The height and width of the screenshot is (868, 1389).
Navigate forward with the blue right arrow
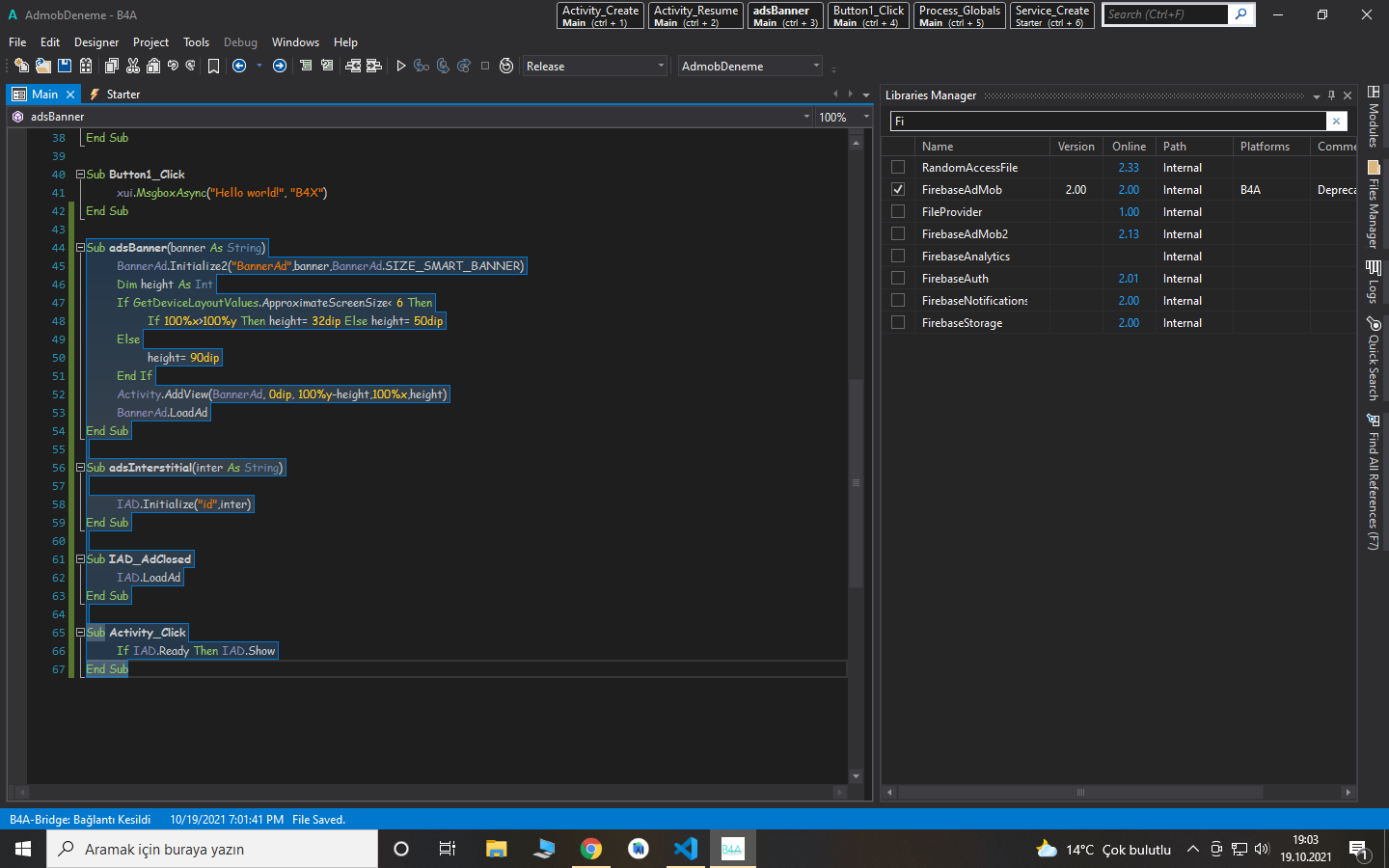(280, 66)
